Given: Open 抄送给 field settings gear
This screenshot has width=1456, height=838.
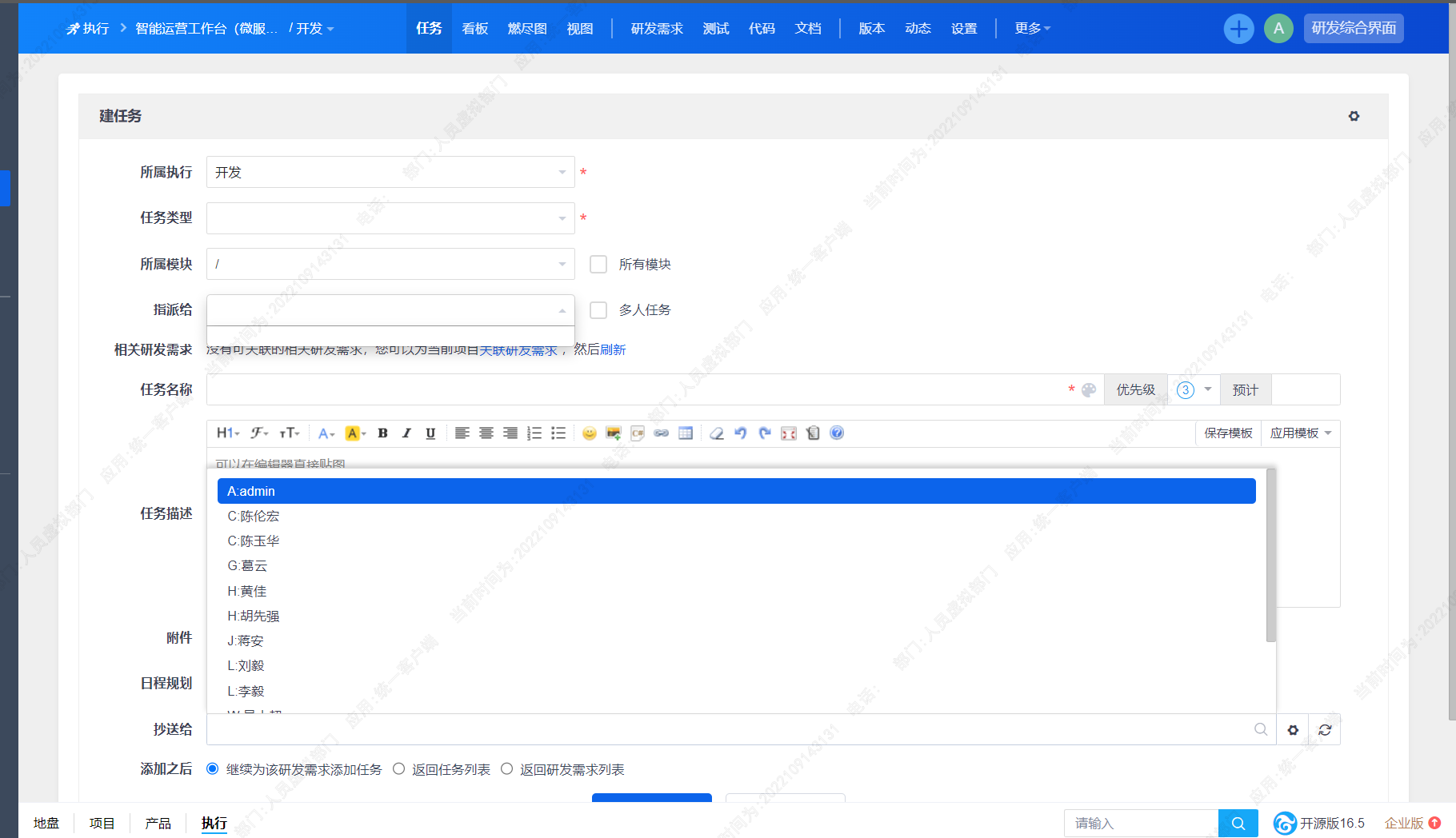Looking at the screenshot, I should click(x=1293, y=729).
